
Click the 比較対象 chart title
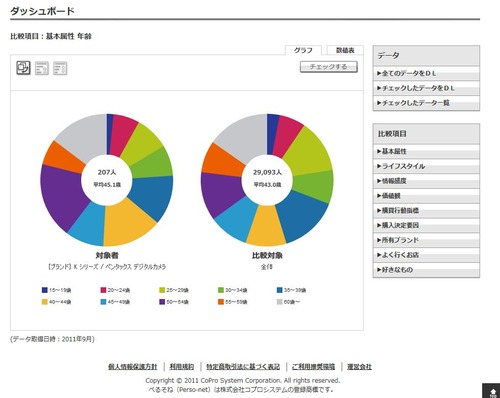pyautogui.click(x=267, y=255)
